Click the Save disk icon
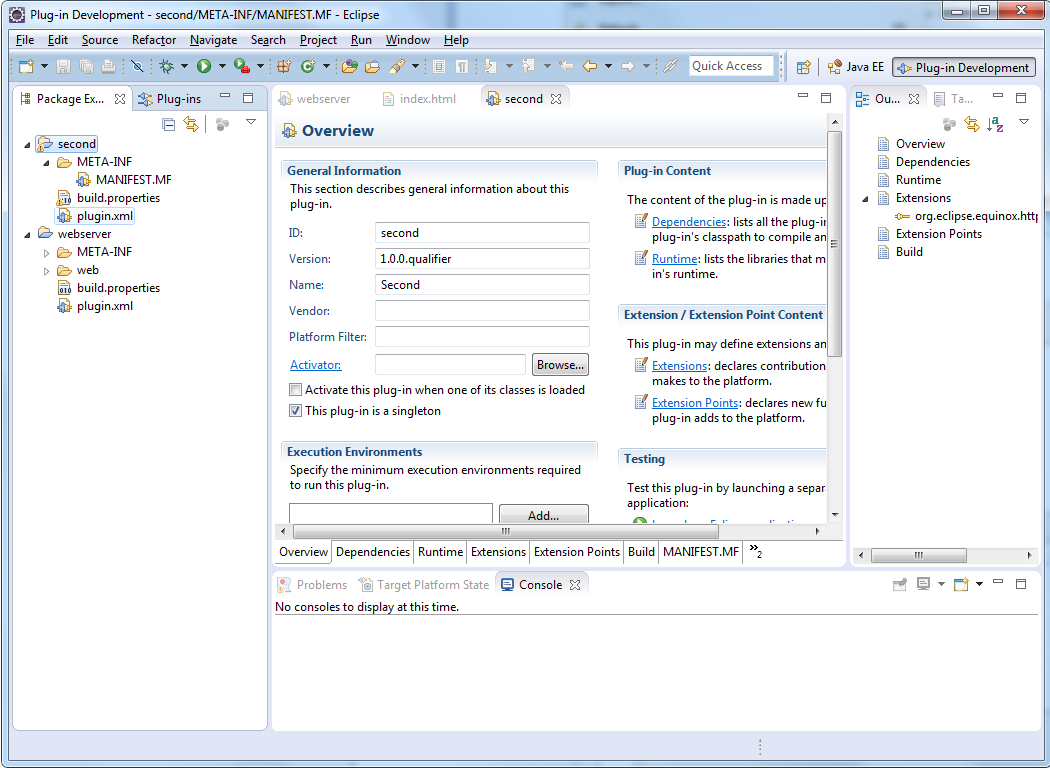This screenshot has width=1050, height=768. 64,66
